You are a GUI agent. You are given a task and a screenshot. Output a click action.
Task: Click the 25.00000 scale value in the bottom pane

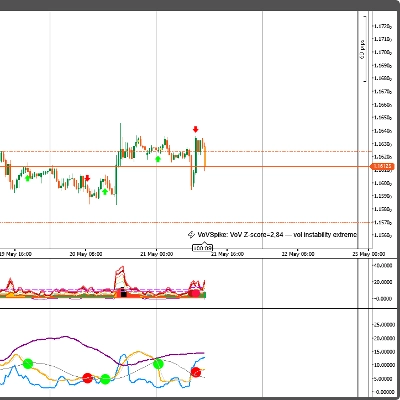(385, 325)
